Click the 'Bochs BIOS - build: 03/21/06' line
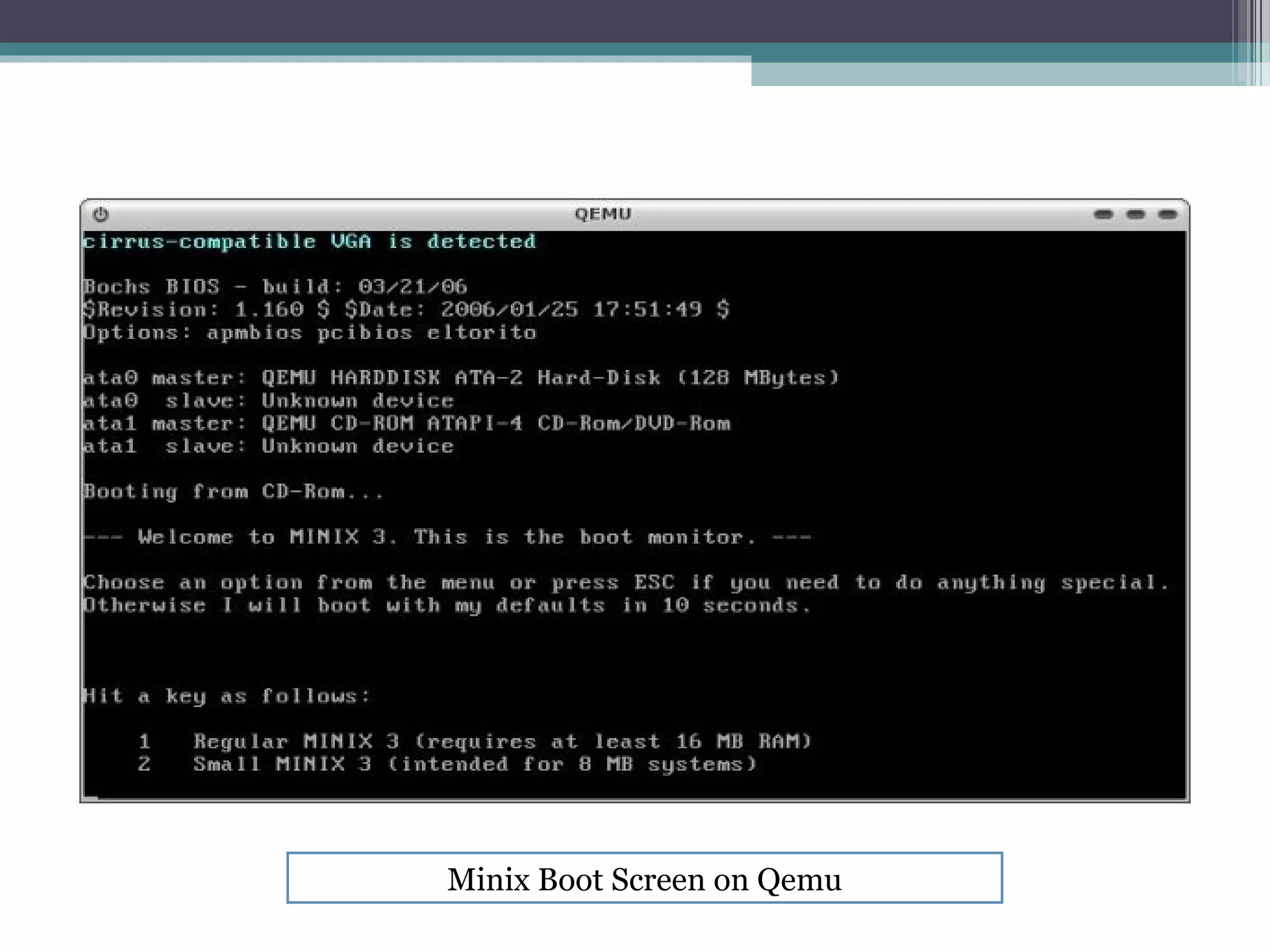 click(275, 286)
